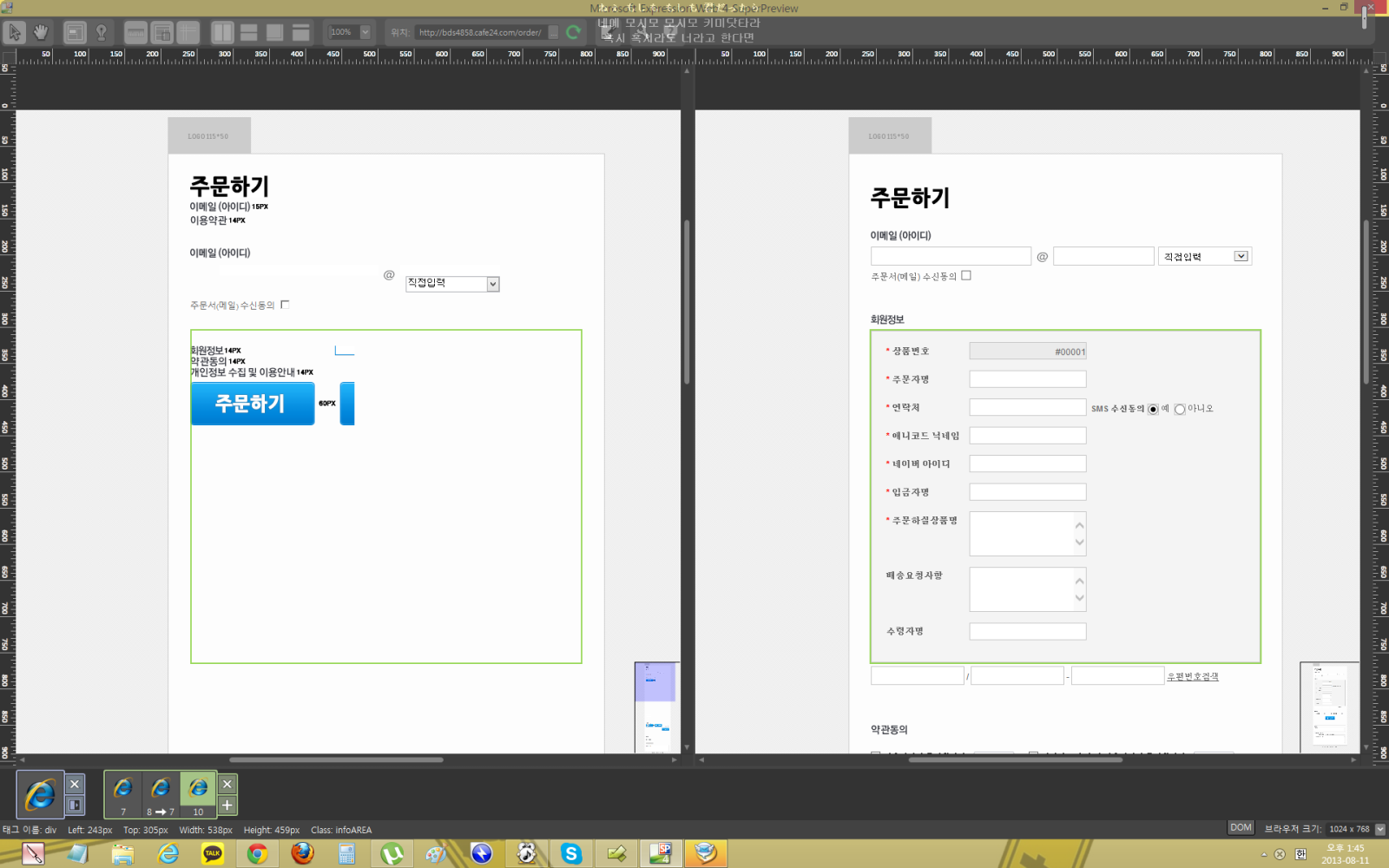Expand the browser size 1024 x 768 dropdown
Image resolution: width=1389 pixels, height=868 pixels.
[x=1380, y=829]
